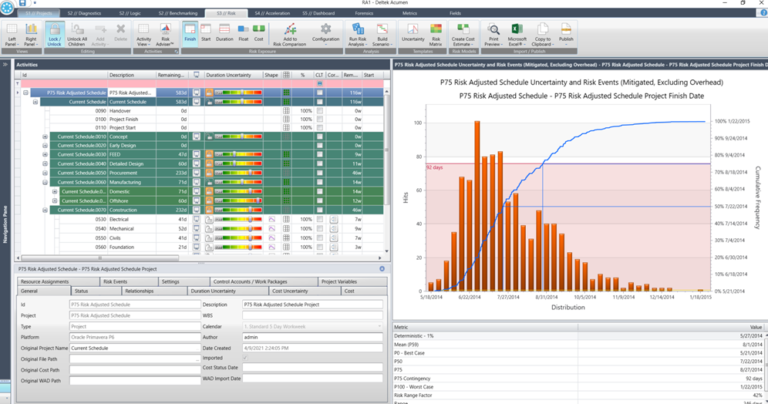Toggle CLT checkbox for Project Finish row
This screenshot has height=404, width=768.
(319, 119)
